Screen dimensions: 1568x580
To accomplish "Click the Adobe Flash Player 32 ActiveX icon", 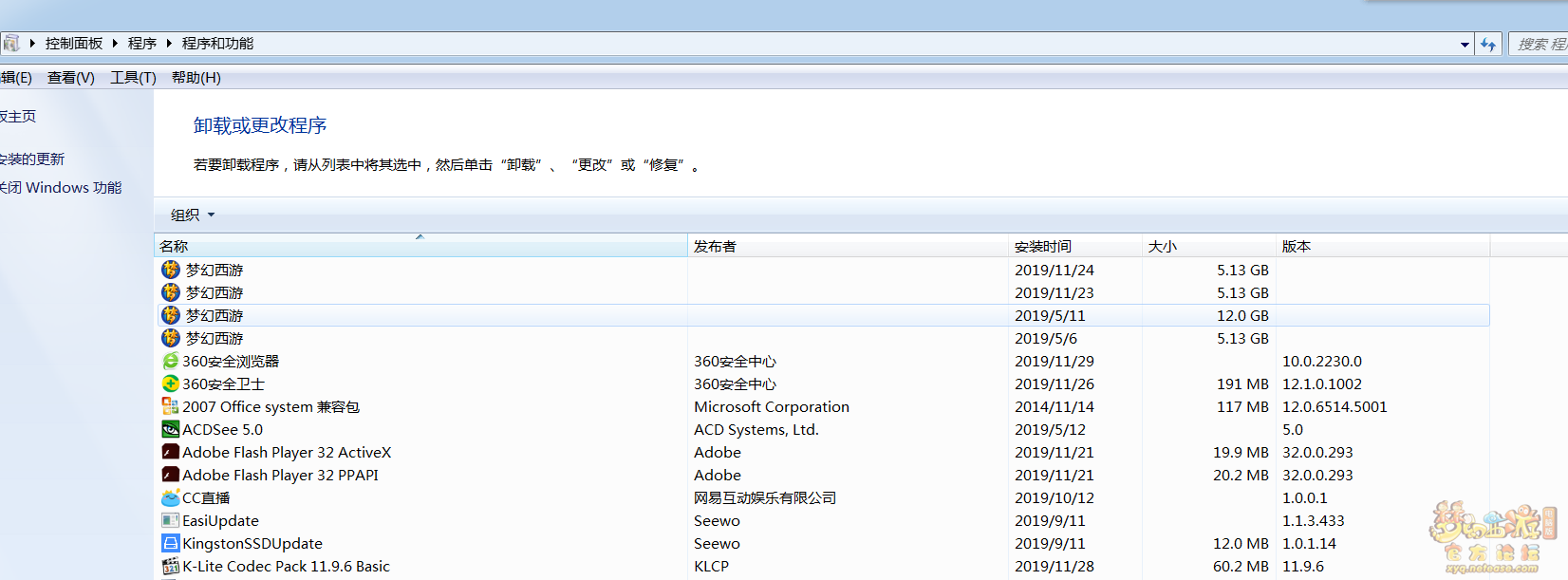I will coord(171,452).
